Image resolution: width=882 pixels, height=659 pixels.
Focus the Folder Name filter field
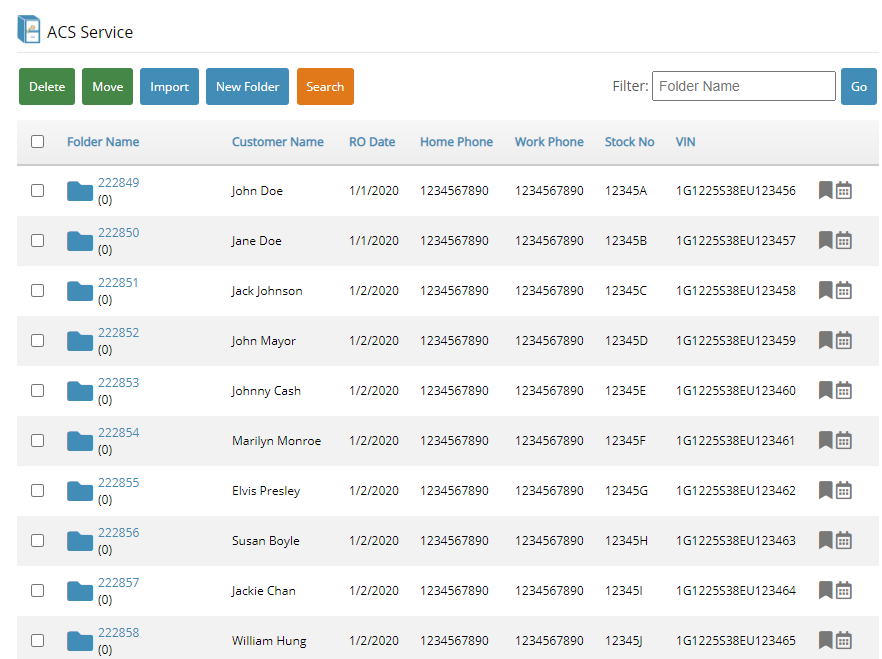pyautogui.click(x=743, y=86)
